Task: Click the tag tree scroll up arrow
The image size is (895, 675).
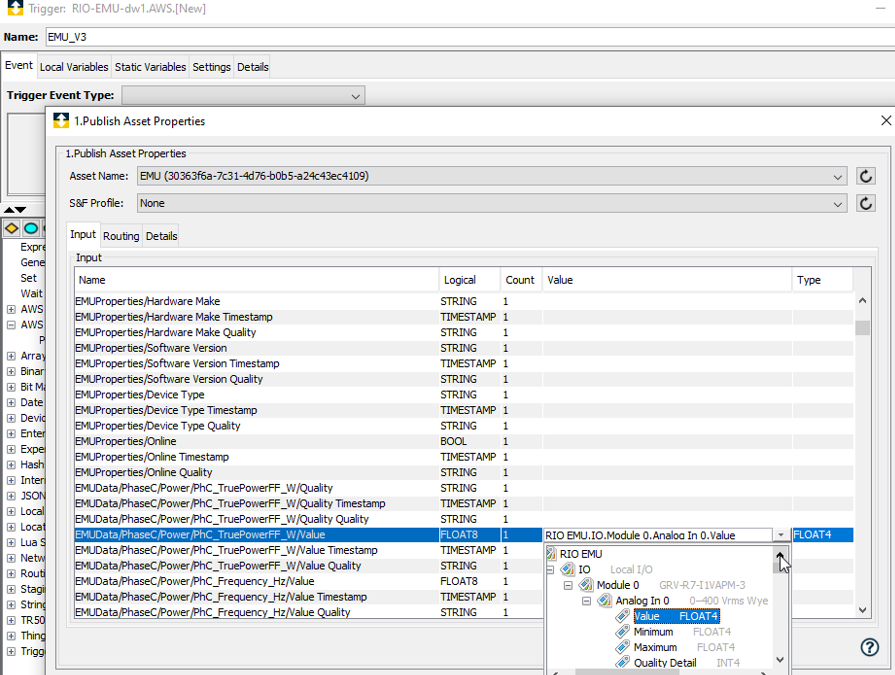Action: [x=780, y=553]
